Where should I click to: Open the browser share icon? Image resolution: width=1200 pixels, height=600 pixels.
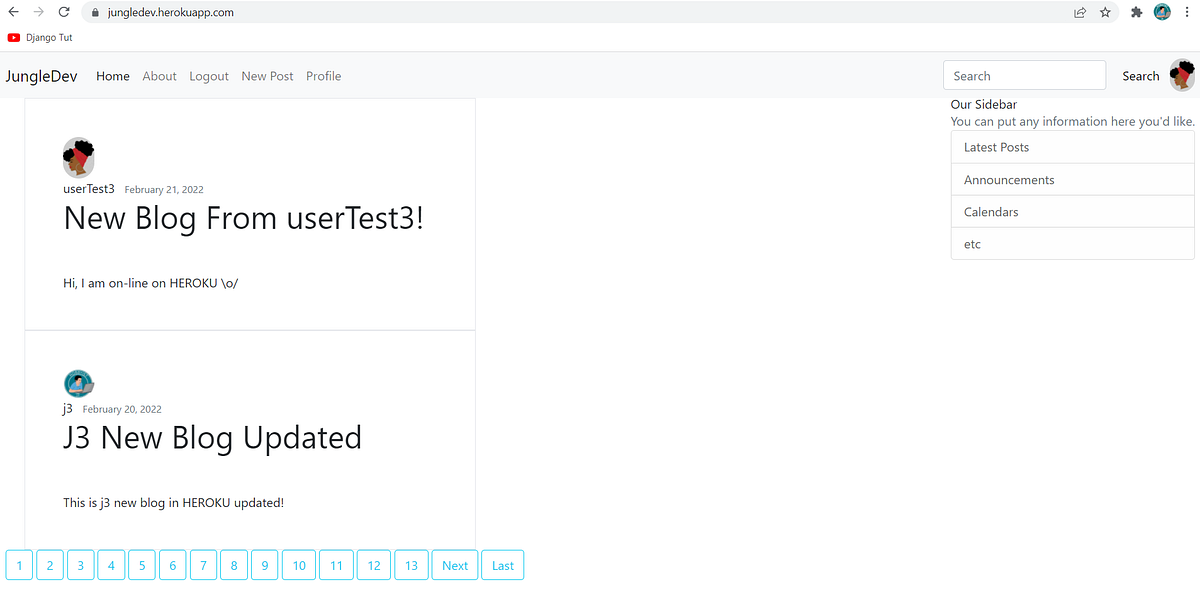[1080, 12]
